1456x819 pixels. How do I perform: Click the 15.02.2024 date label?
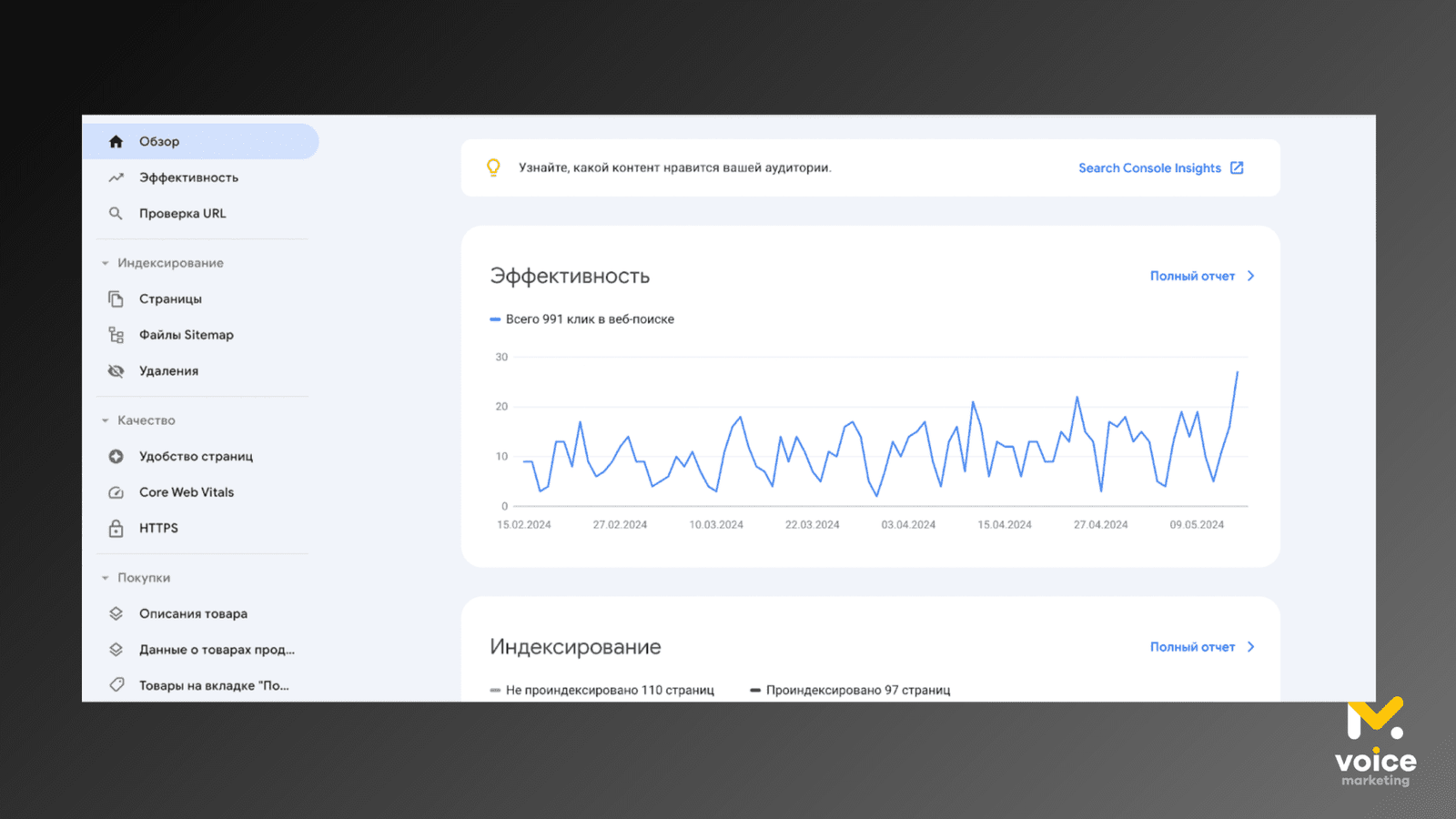pos(524,525)
